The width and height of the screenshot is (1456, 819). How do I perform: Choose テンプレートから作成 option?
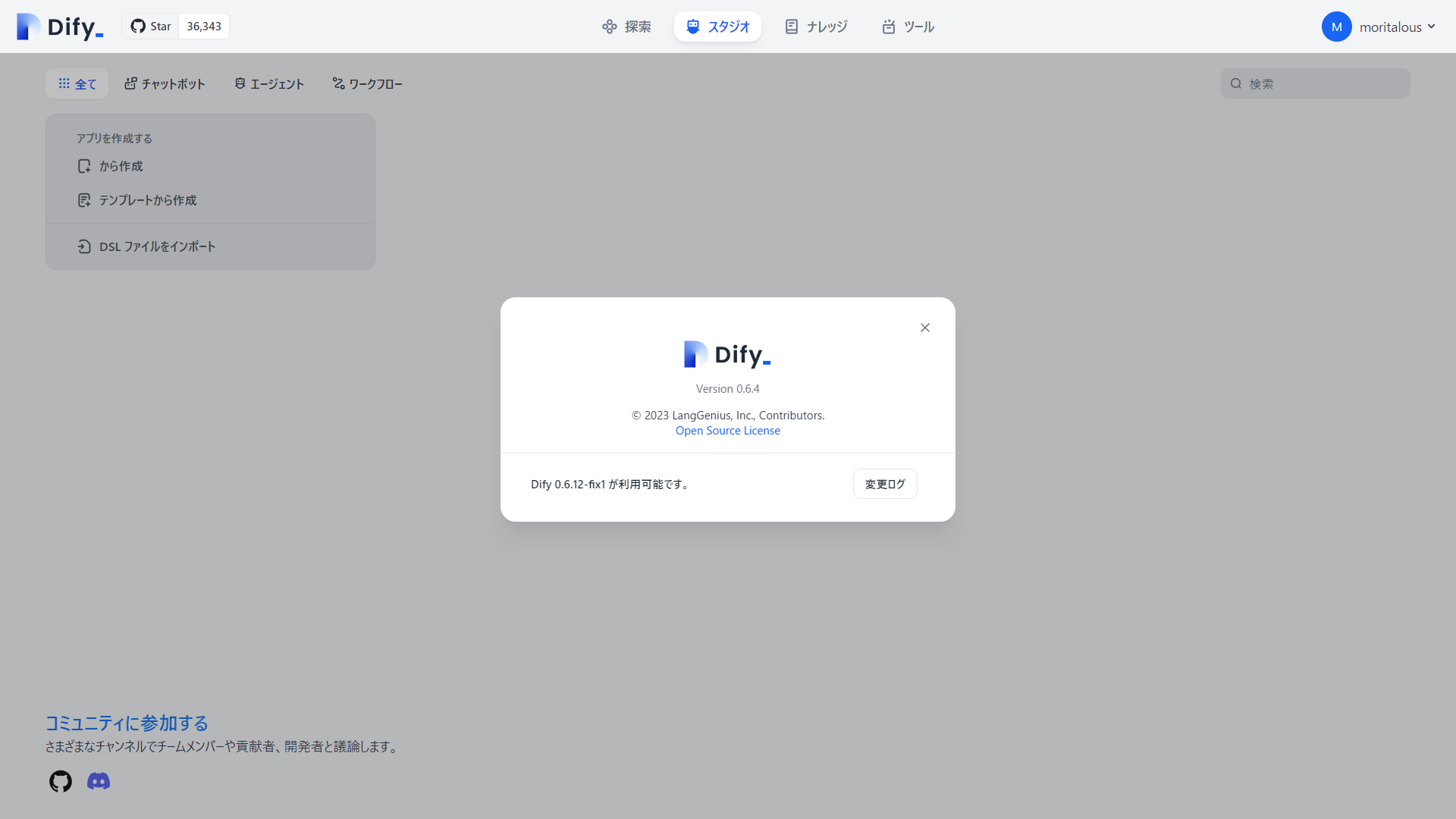tap(147, 200)
